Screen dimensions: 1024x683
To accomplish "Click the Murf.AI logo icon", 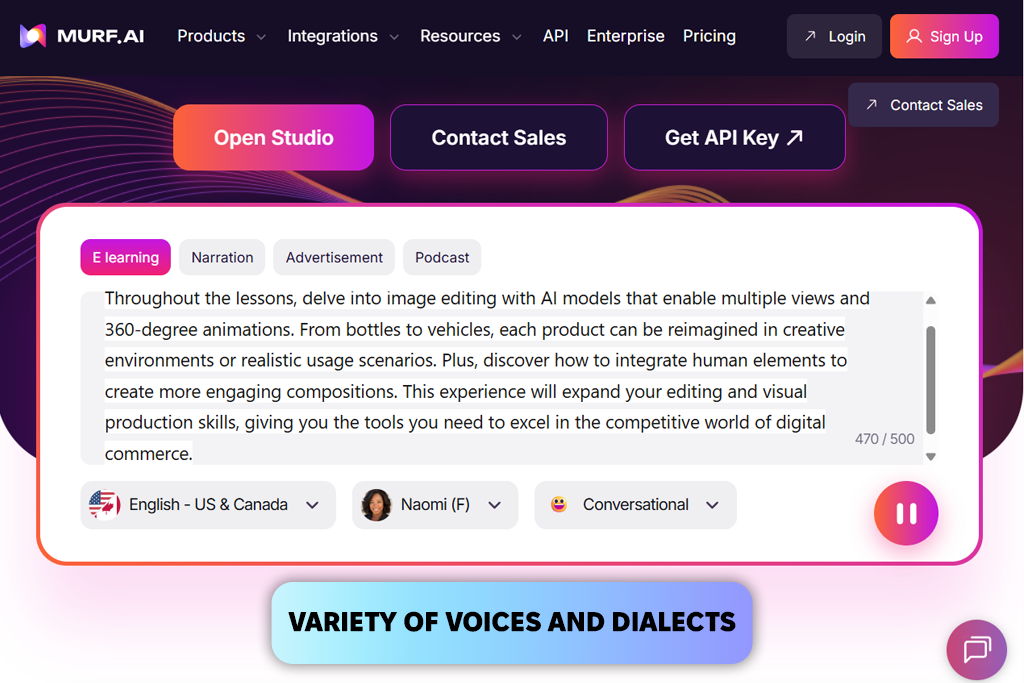I will [33, 36].
